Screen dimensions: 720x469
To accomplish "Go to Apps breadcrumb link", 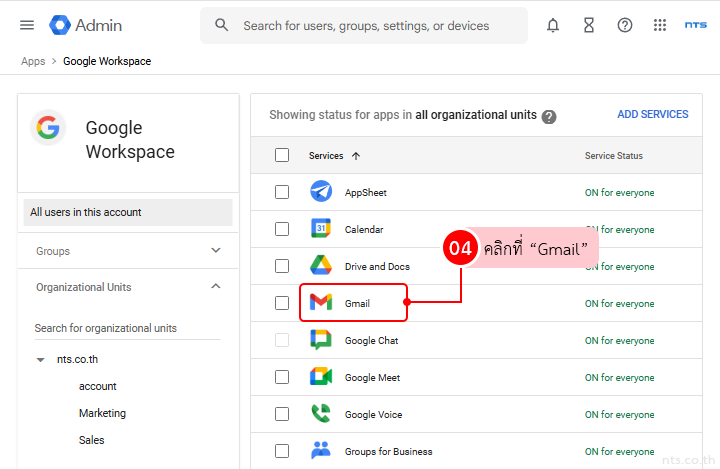I will [x=33, y=61].
